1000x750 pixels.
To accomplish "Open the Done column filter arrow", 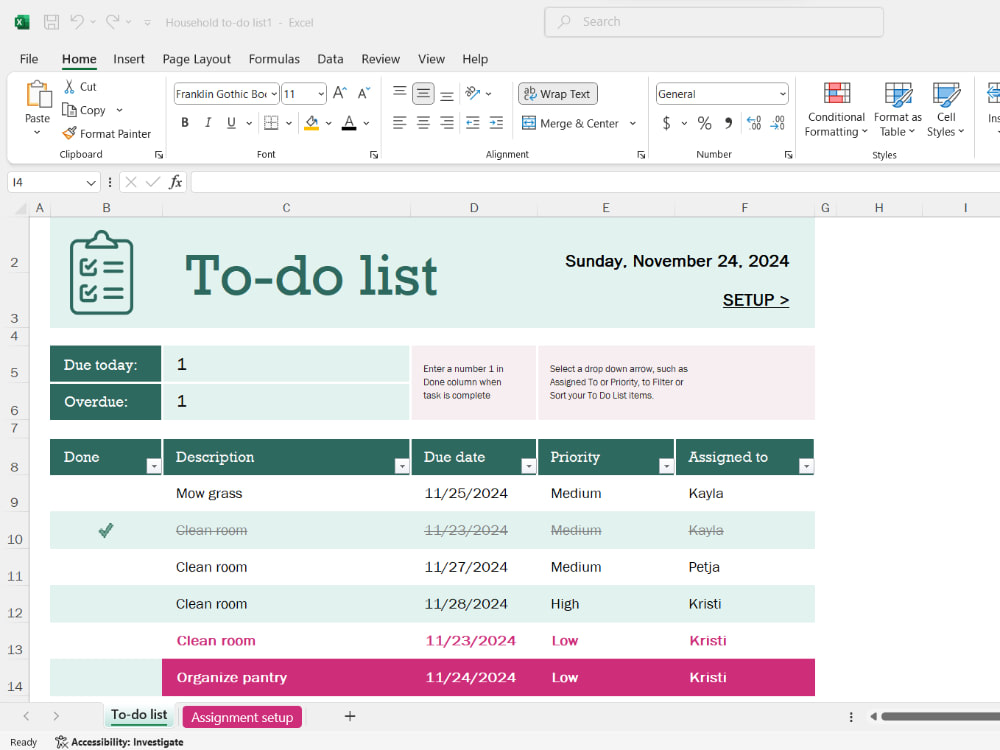I will (154, 466).
